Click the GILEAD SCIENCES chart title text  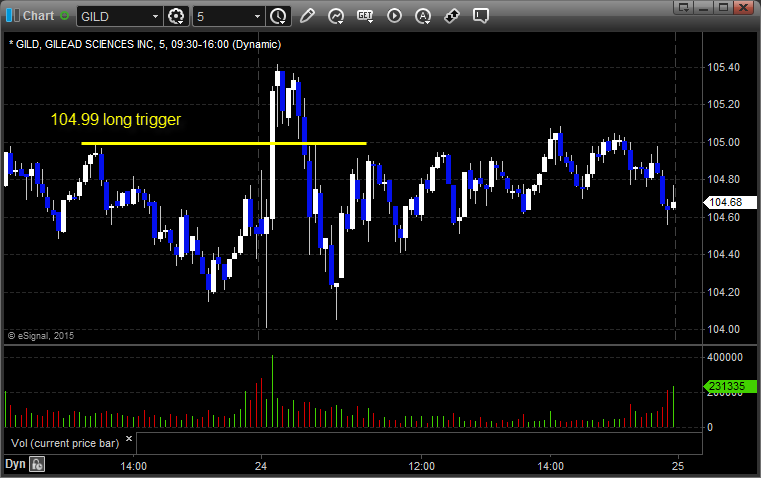145,44
